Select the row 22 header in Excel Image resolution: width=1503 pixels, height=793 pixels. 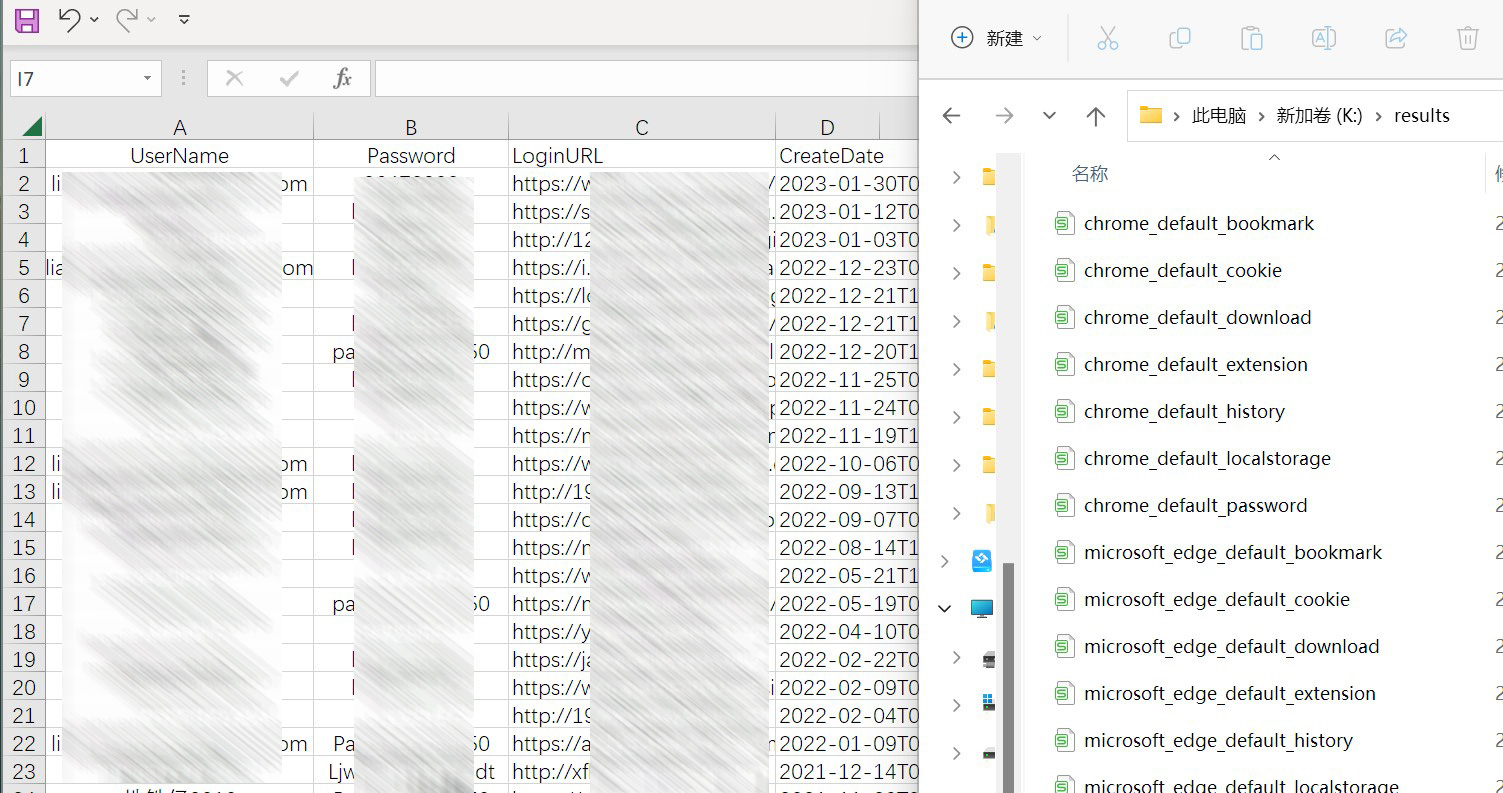click(x=24, y=743)
